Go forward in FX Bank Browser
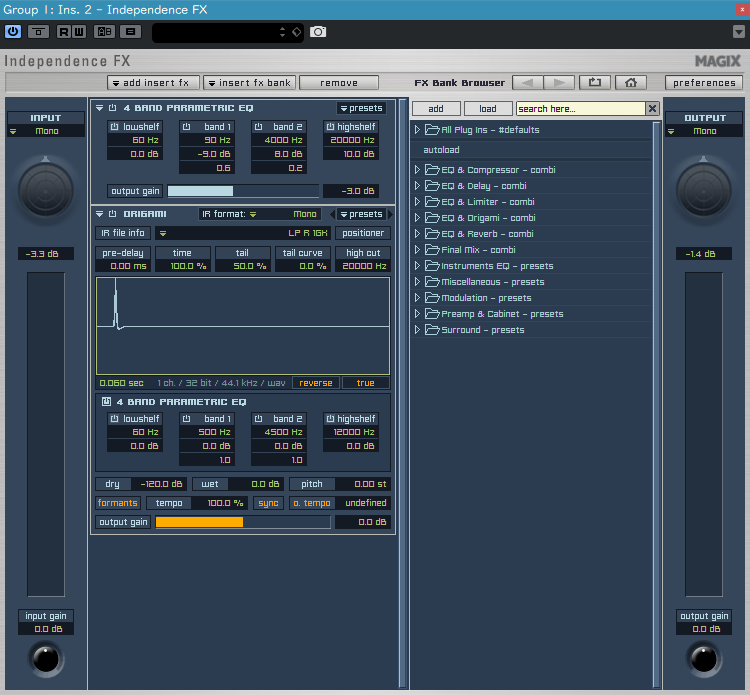This screenshot has height=695, width=750. pos(559,83)
